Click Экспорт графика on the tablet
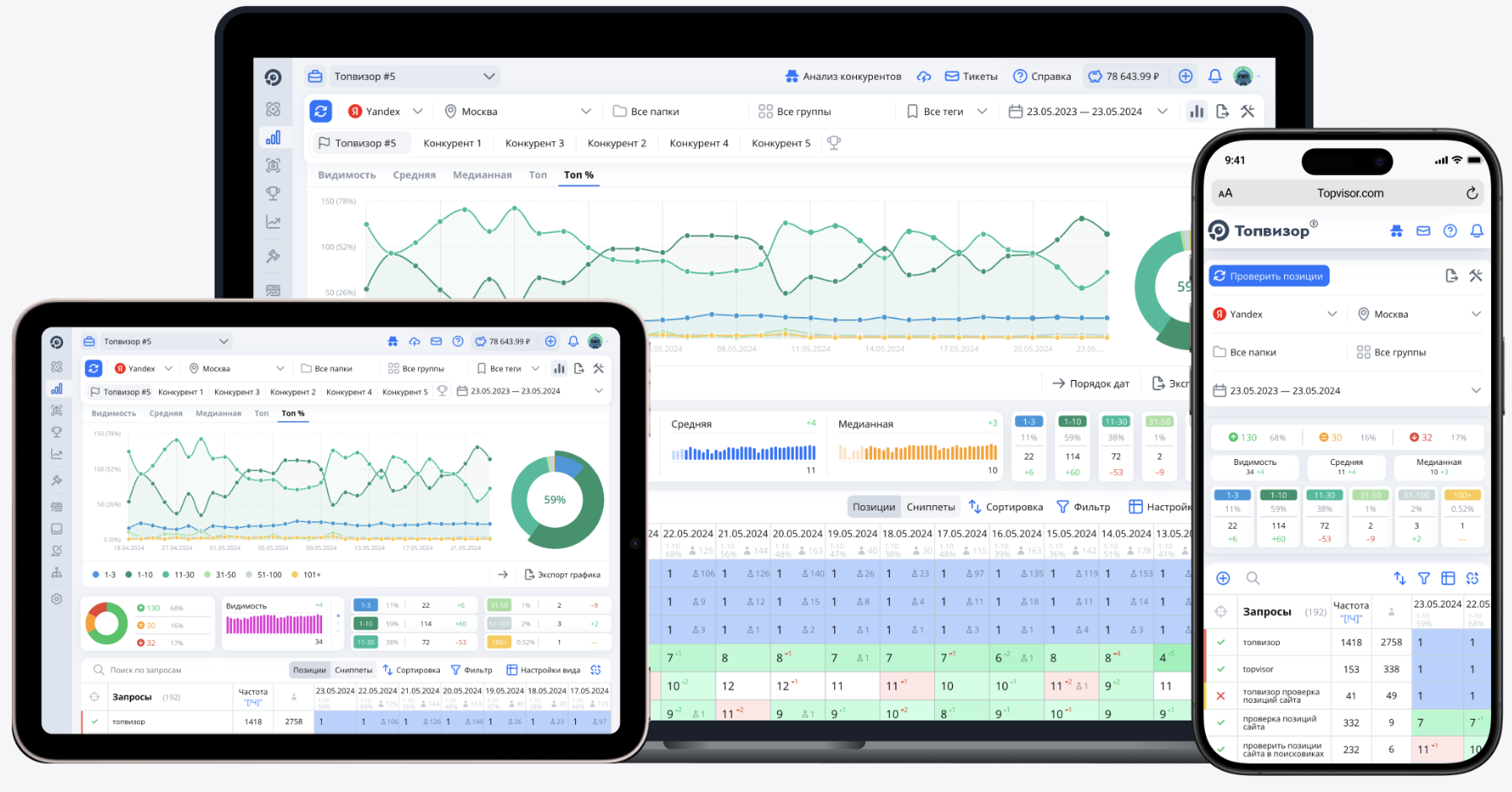1512x792 pixels. pos(563,574)
